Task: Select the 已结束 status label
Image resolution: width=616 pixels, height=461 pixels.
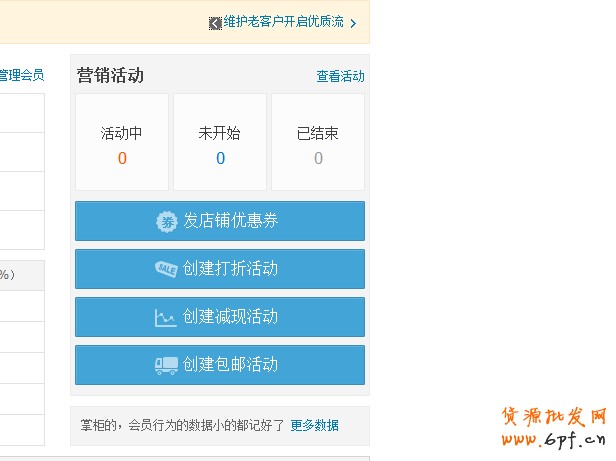Action: tap(318, 133)
